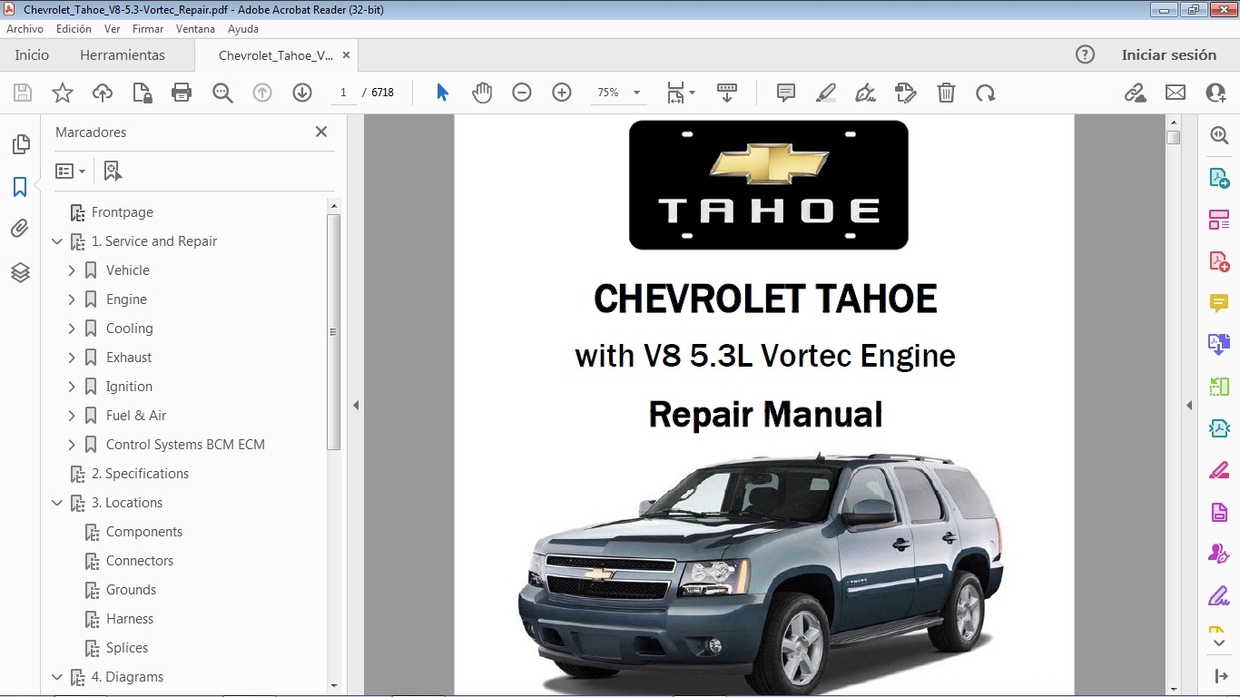Open the Add sticky note comment tool
The width and height of the screenshot is (1240, 697).
(x=785, y=92)
